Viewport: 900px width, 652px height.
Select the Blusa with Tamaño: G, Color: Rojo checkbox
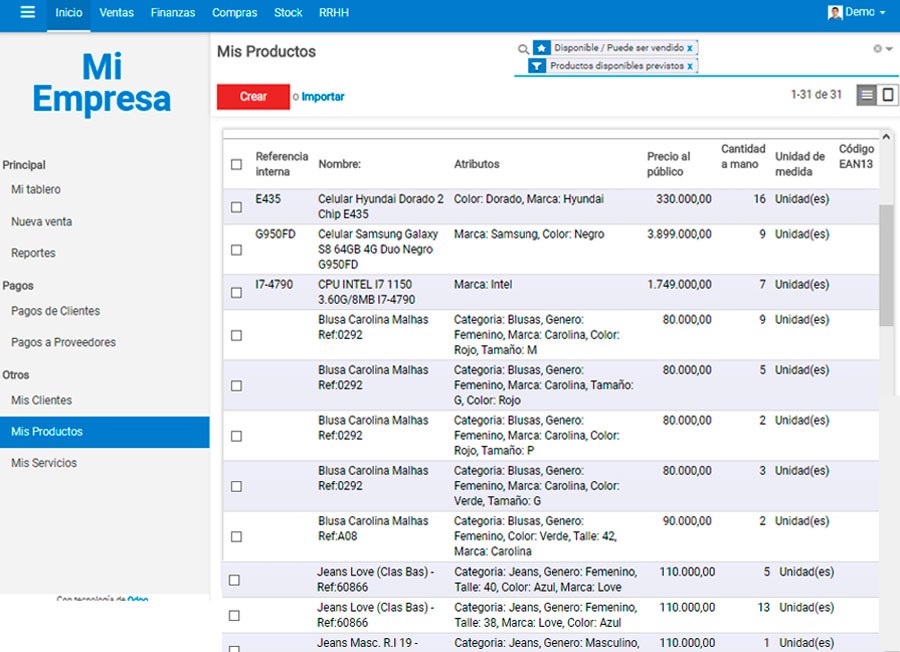[x=236, y=386]
